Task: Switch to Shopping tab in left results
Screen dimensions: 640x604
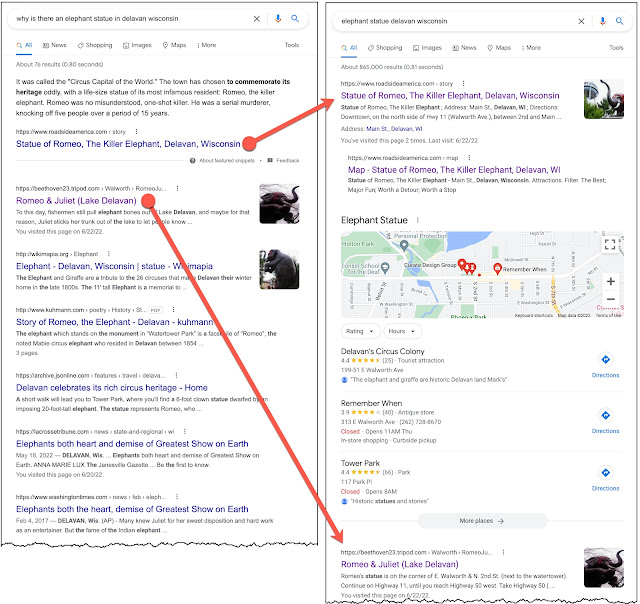Action: tap(95, 45)
